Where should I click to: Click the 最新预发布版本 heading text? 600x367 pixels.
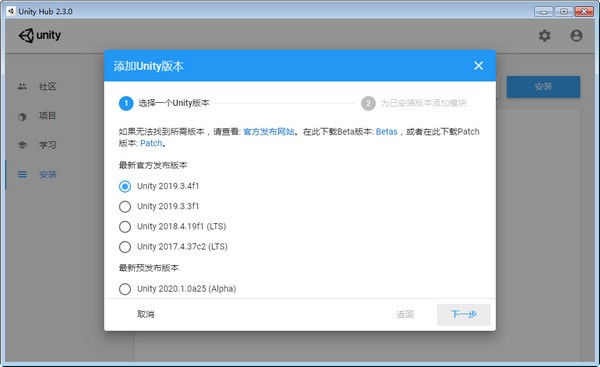click(x=148, y=268)
